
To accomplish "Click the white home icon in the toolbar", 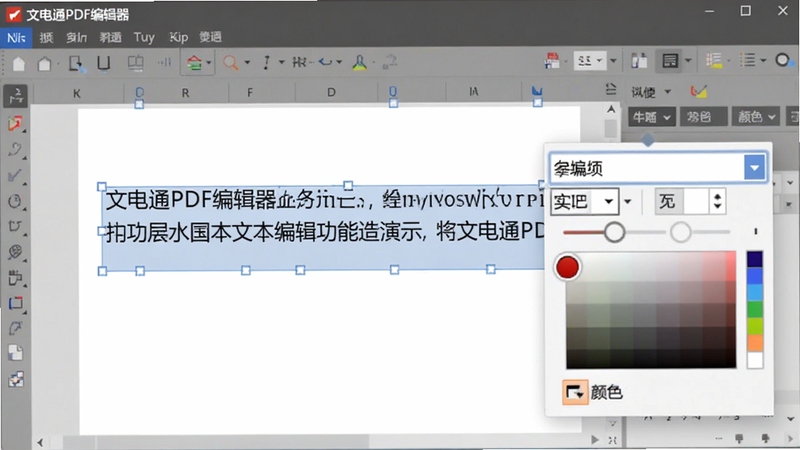I will tap(19, 63).
